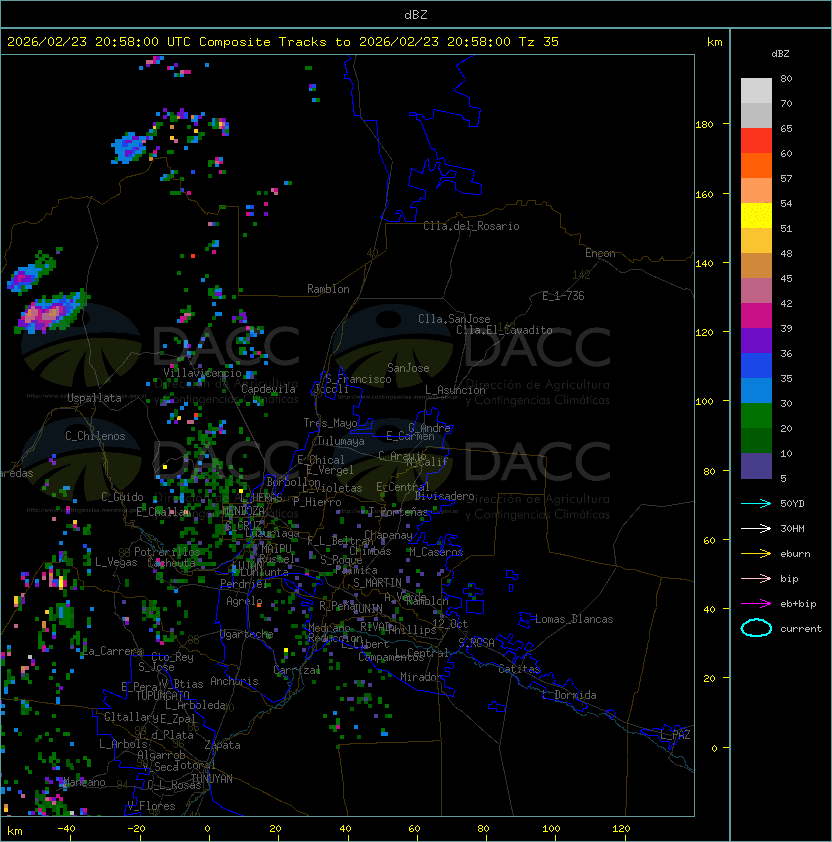
Task: Click the 'Catitas' map label
Action: click(519, 669)
